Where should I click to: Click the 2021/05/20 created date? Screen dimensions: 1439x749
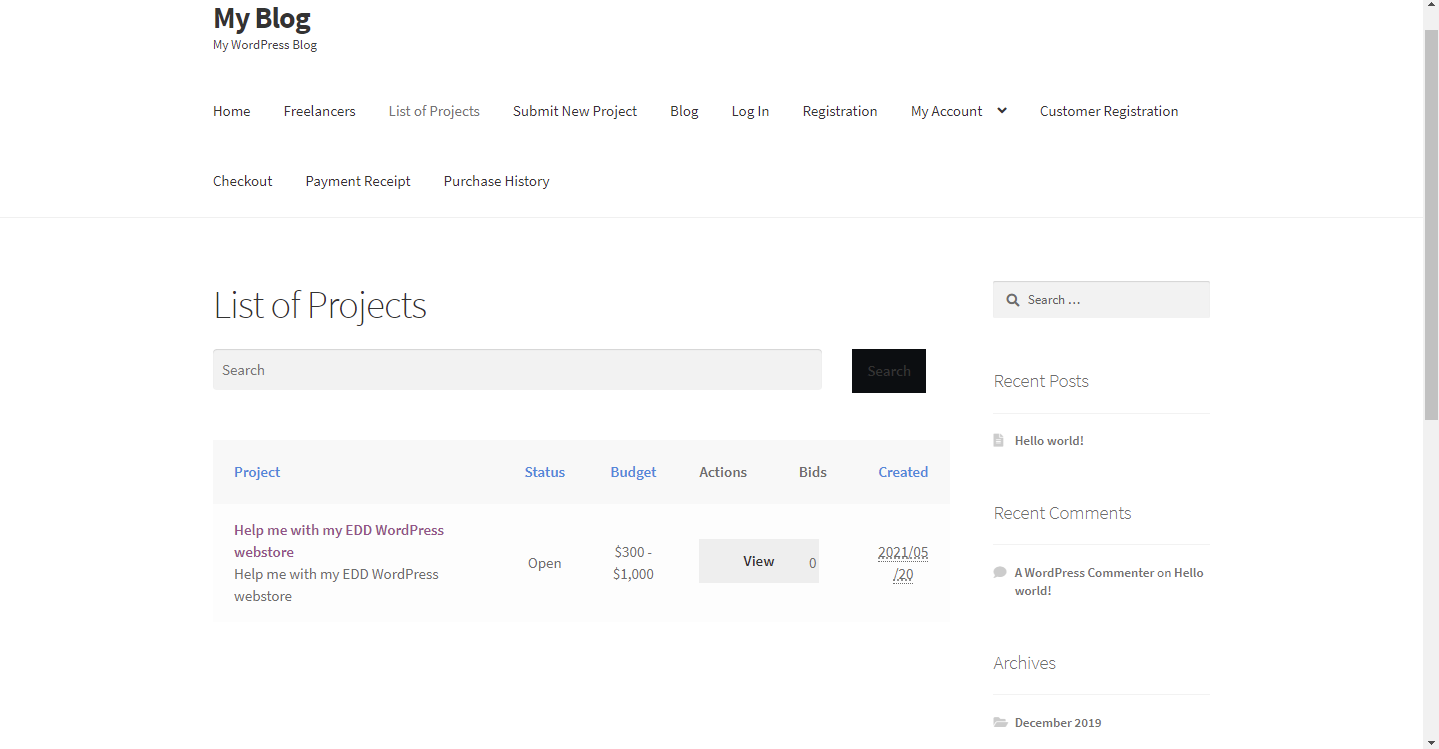[903, 563]
